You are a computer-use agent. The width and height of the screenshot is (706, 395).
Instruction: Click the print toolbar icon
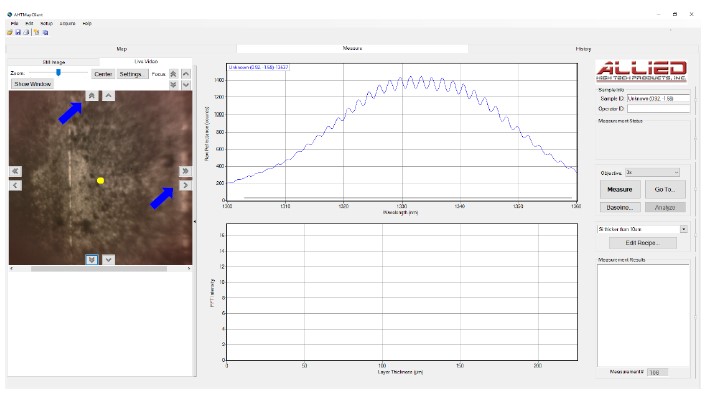(26, 32)
